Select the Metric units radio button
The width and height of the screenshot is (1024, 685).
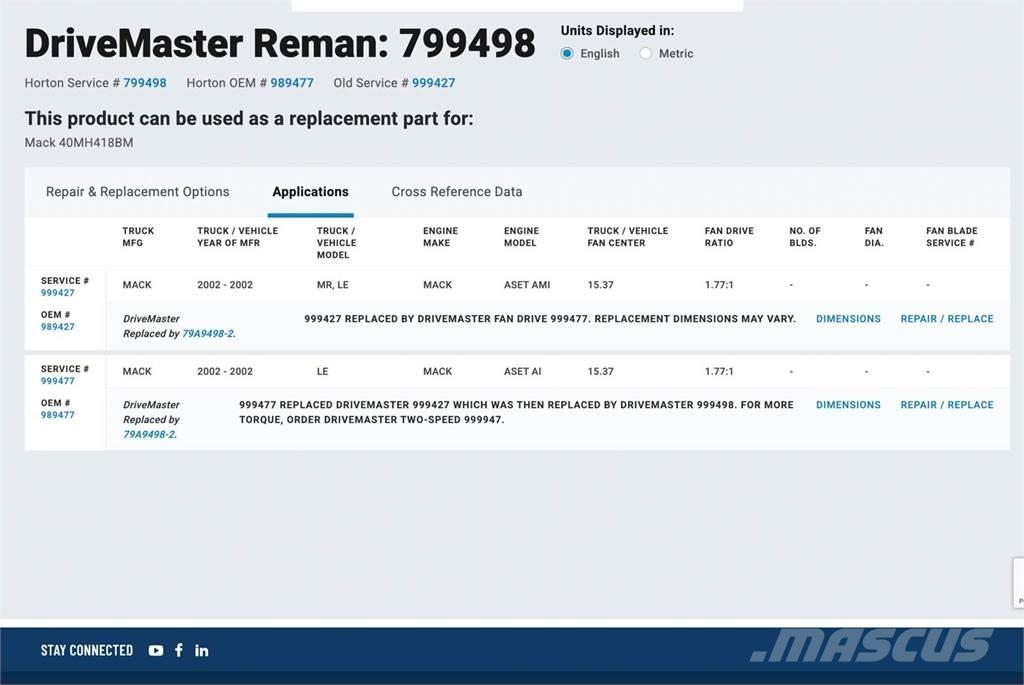tap(646, 54)
